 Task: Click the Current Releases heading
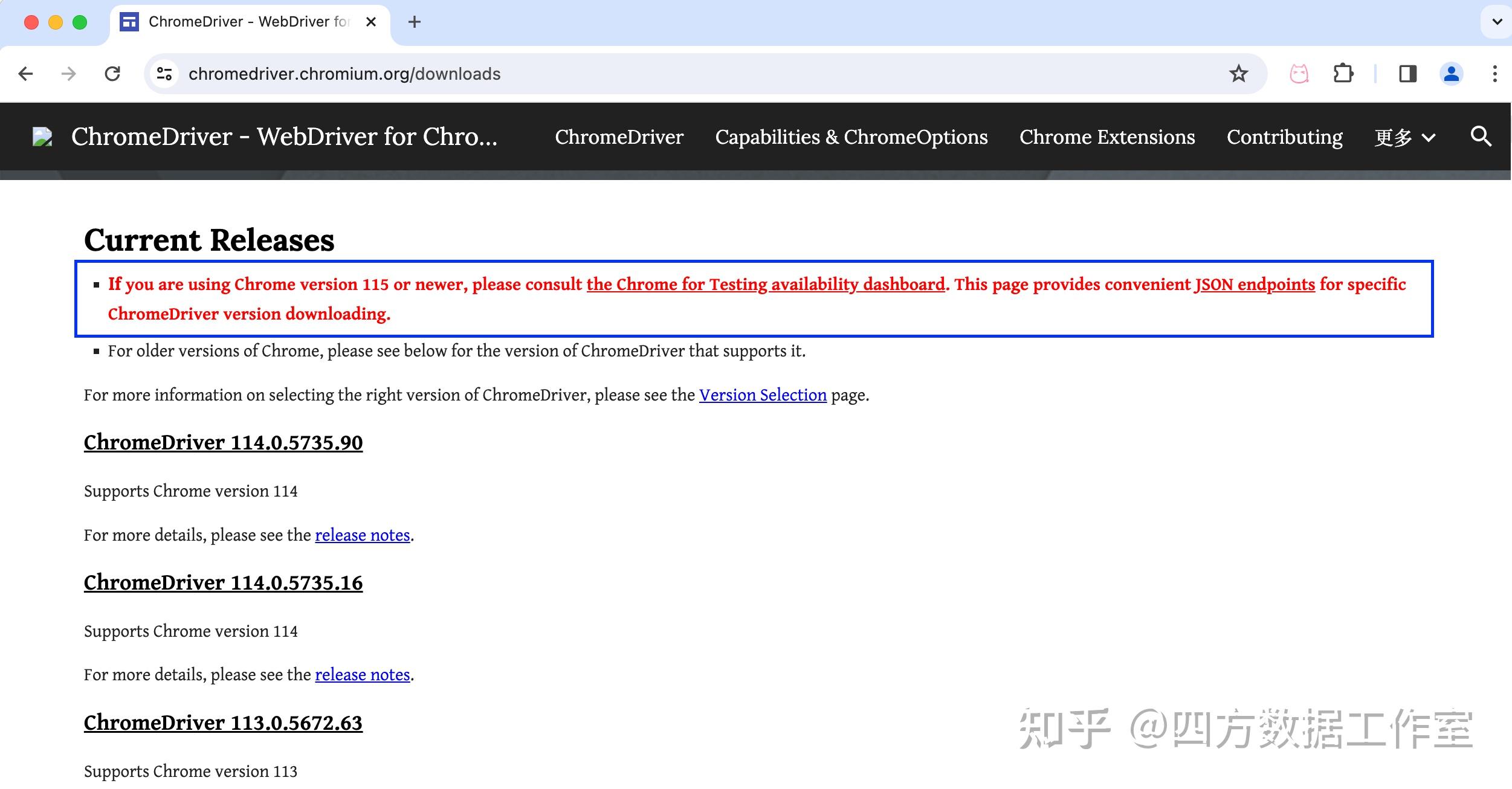click(x=208, y=240)
